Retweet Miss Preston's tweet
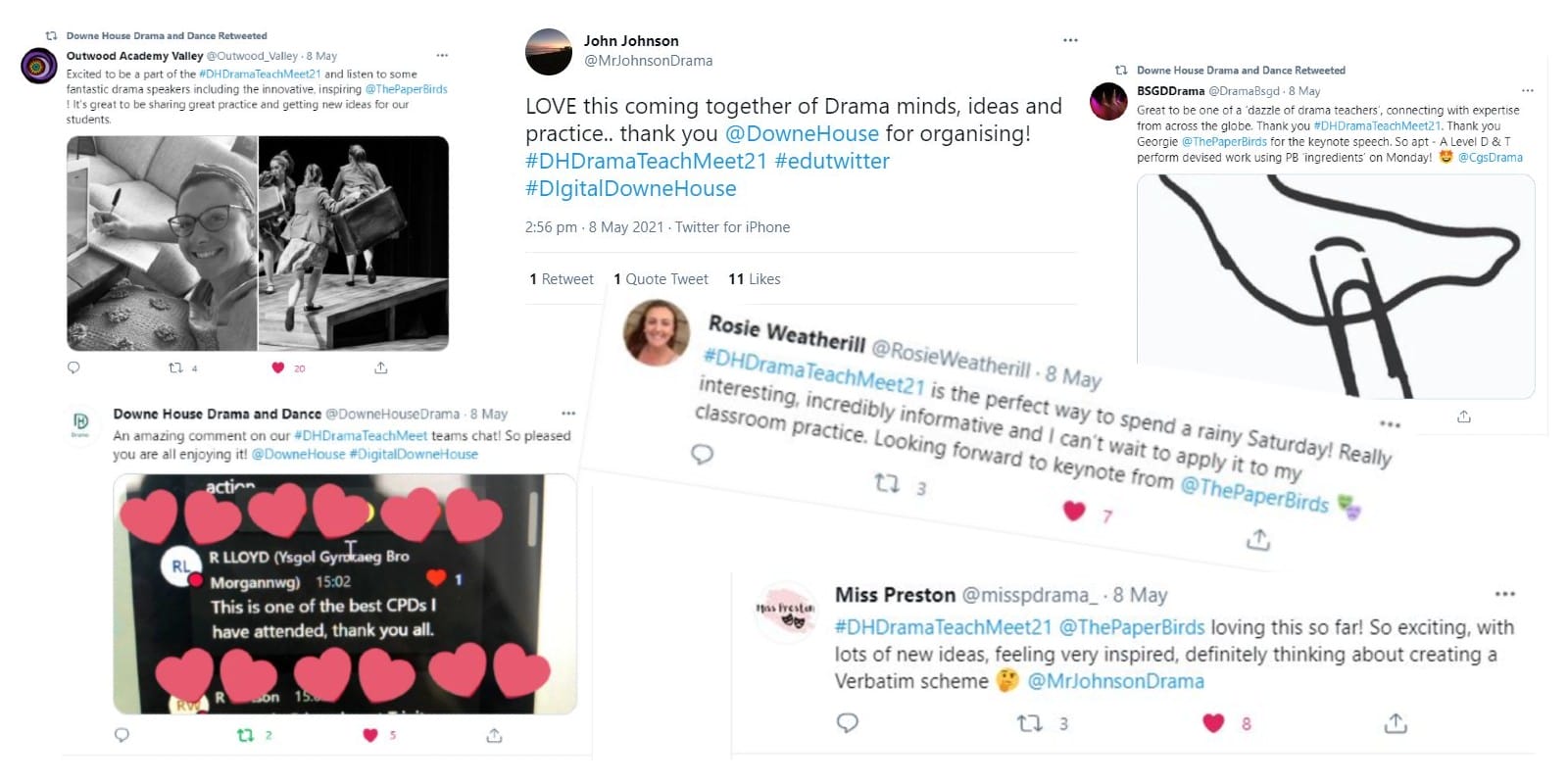This screenshot has width=1568, height=784. [1030, 723]
